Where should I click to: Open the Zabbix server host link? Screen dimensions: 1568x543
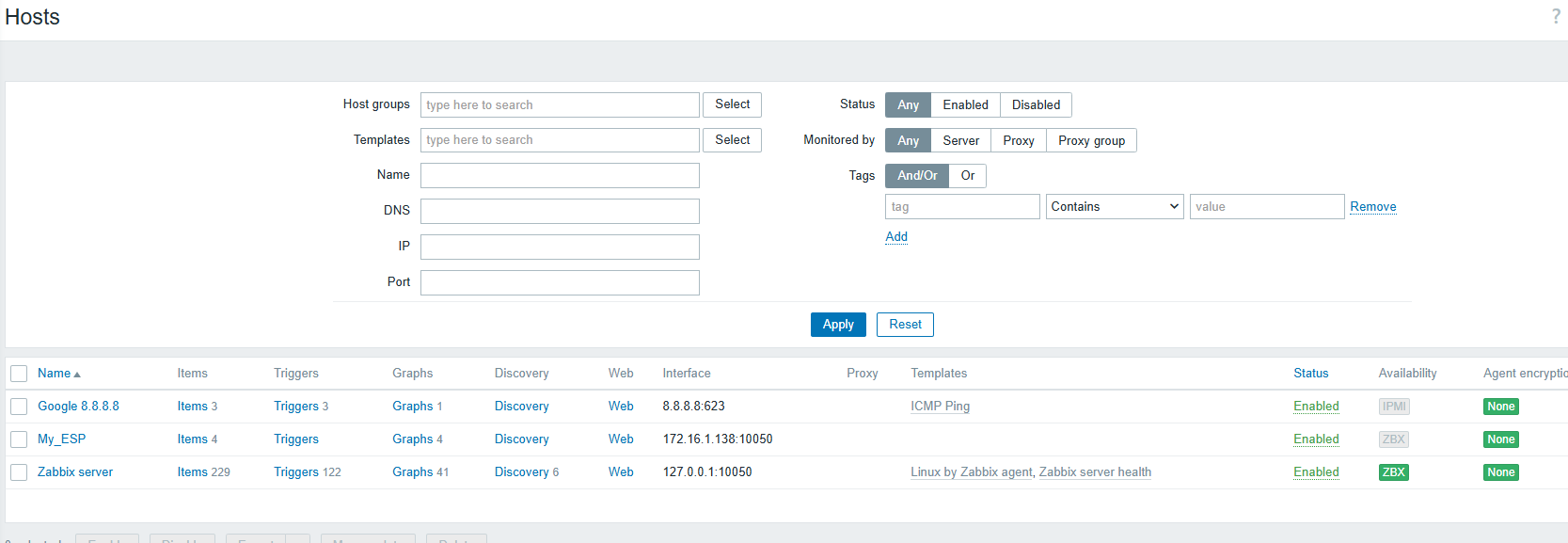pos(75,472)
